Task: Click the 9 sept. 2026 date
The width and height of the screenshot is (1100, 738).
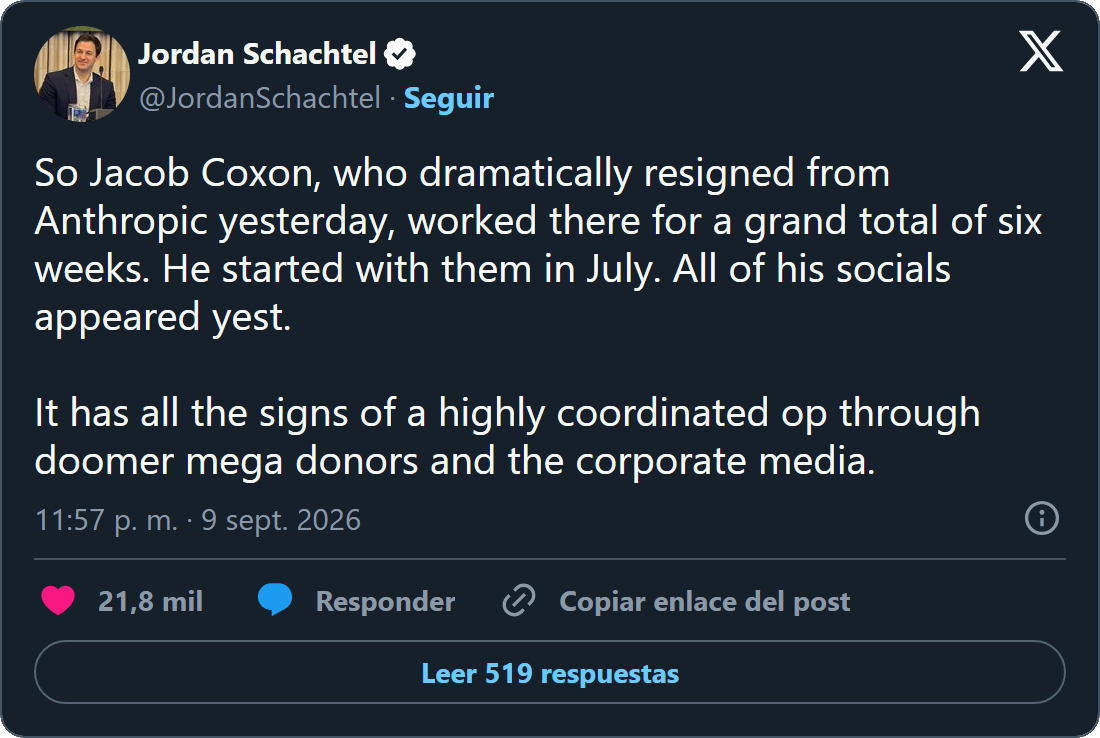Action: [281, 520]
